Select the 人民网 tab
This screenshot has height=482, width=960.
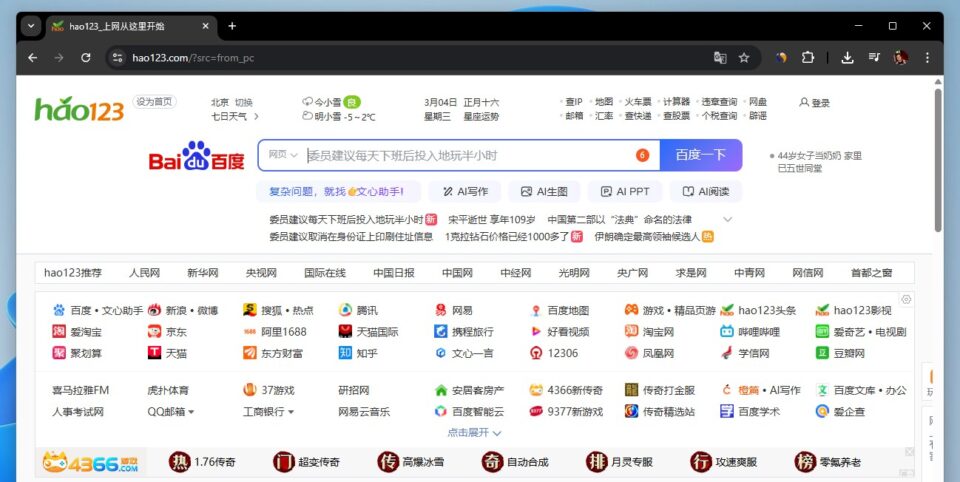pyautogui.click(x=144, y=273)
